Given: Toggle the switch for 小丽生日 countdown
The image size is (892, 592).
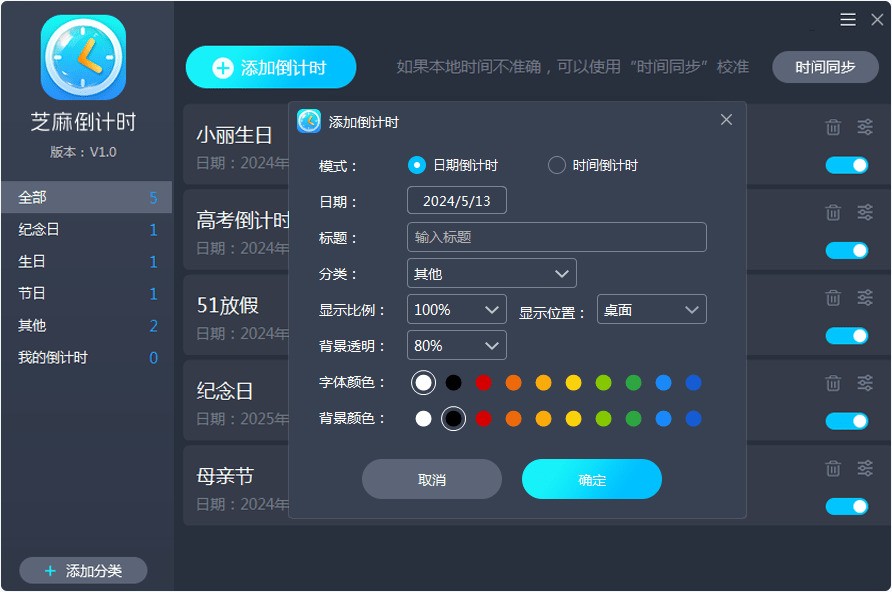Looking at the screenshot, I should [849, 164].
